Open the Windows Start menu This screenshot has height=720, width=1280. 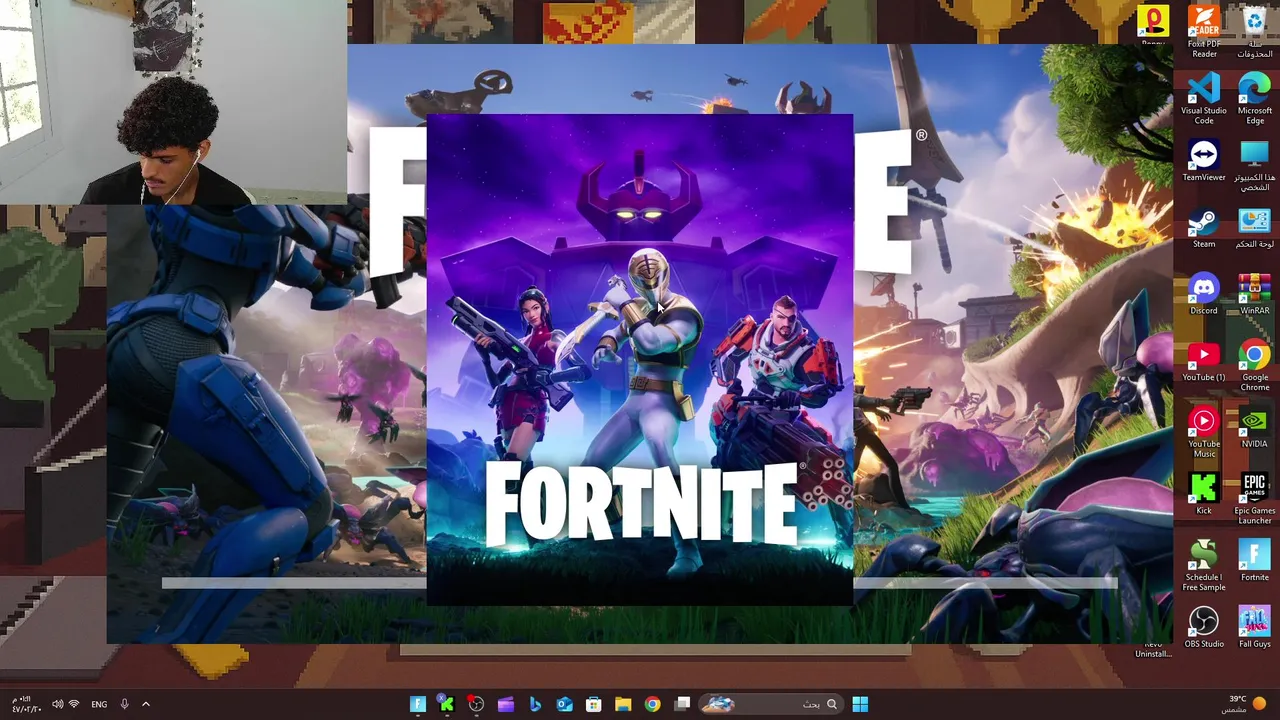pyautogui.click(x=860, y=704)
